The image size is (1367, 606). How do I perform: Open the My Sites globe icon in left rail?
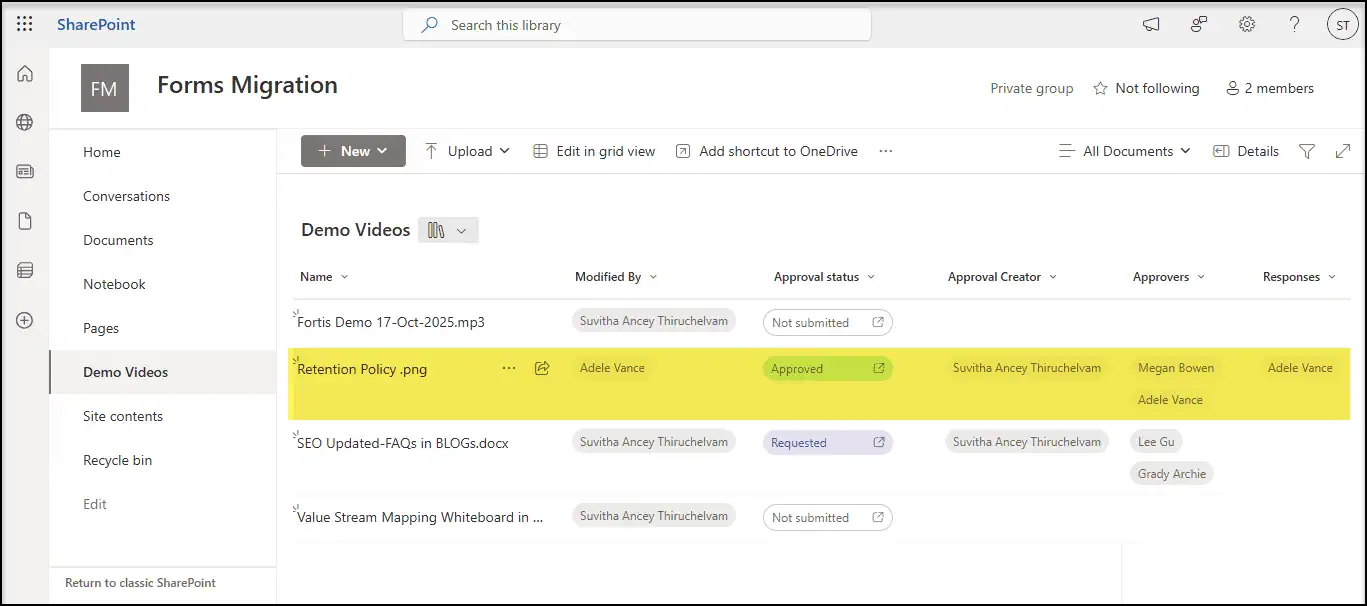(x=24, y=122)
